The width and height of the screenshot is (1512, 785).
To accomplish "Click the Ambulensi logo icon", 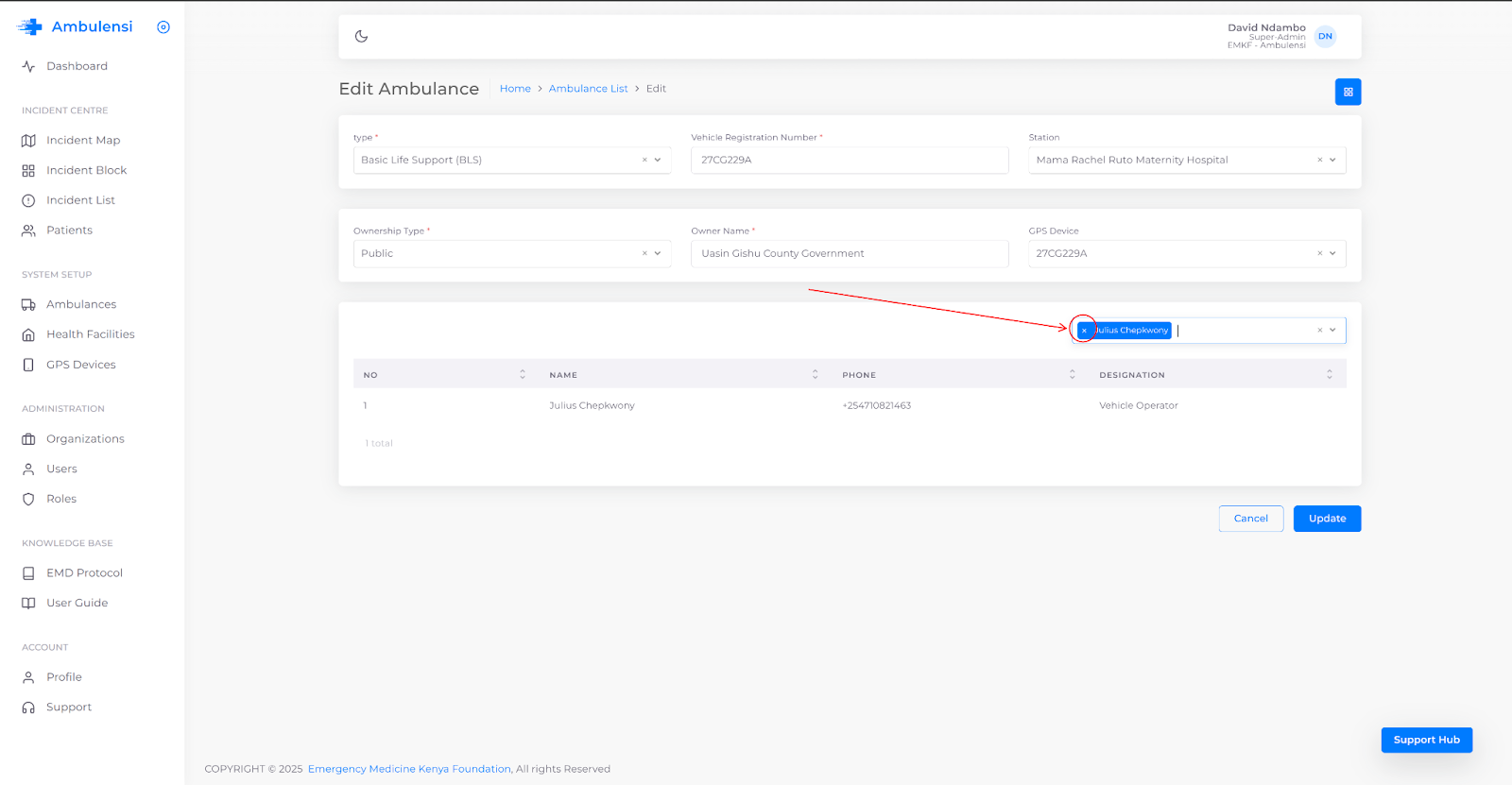I will pyautogui.click(x=30, y=27).
